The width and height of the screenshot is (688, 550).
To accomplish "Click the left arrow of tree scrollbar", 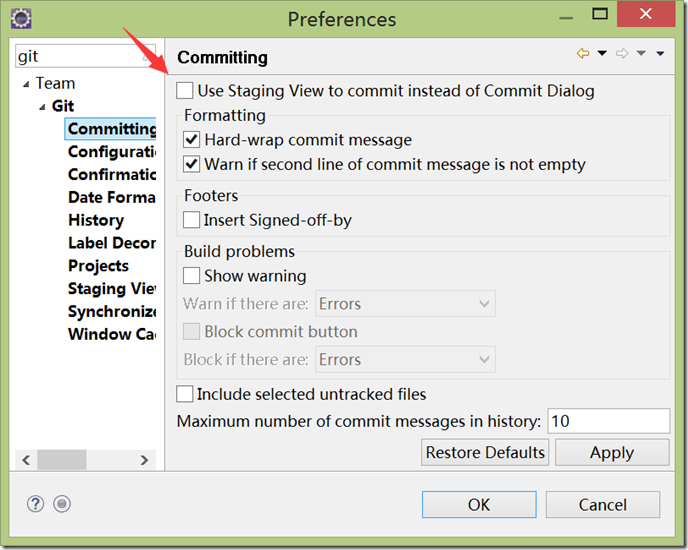I will [26, 460].
